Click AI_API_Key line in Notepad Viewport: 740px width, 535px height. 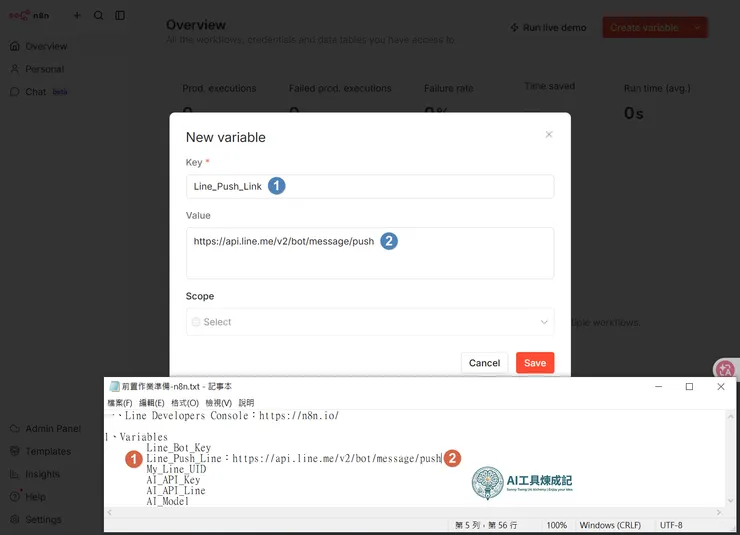pyautogui.click(x=173, y=480)
